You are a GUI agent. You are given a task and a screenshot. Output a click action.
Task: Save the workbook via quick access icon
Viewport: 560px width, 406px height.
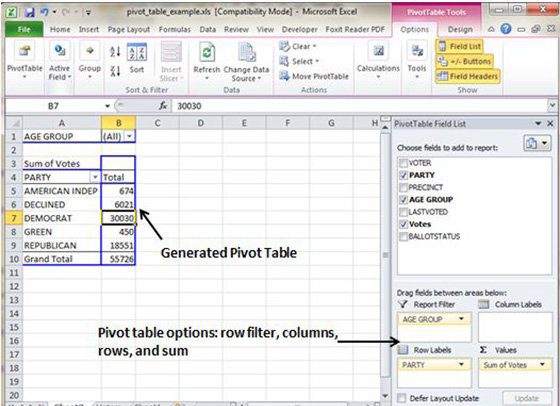[29, 12]
